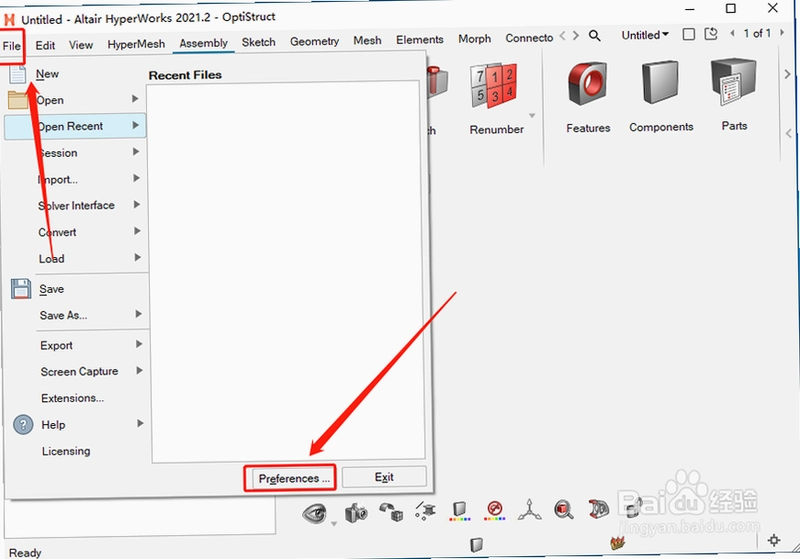The width and height of the screenshot is (800, 559).
Task: Select the Assembly ribbon tab
Action: (x=204, y=43)
